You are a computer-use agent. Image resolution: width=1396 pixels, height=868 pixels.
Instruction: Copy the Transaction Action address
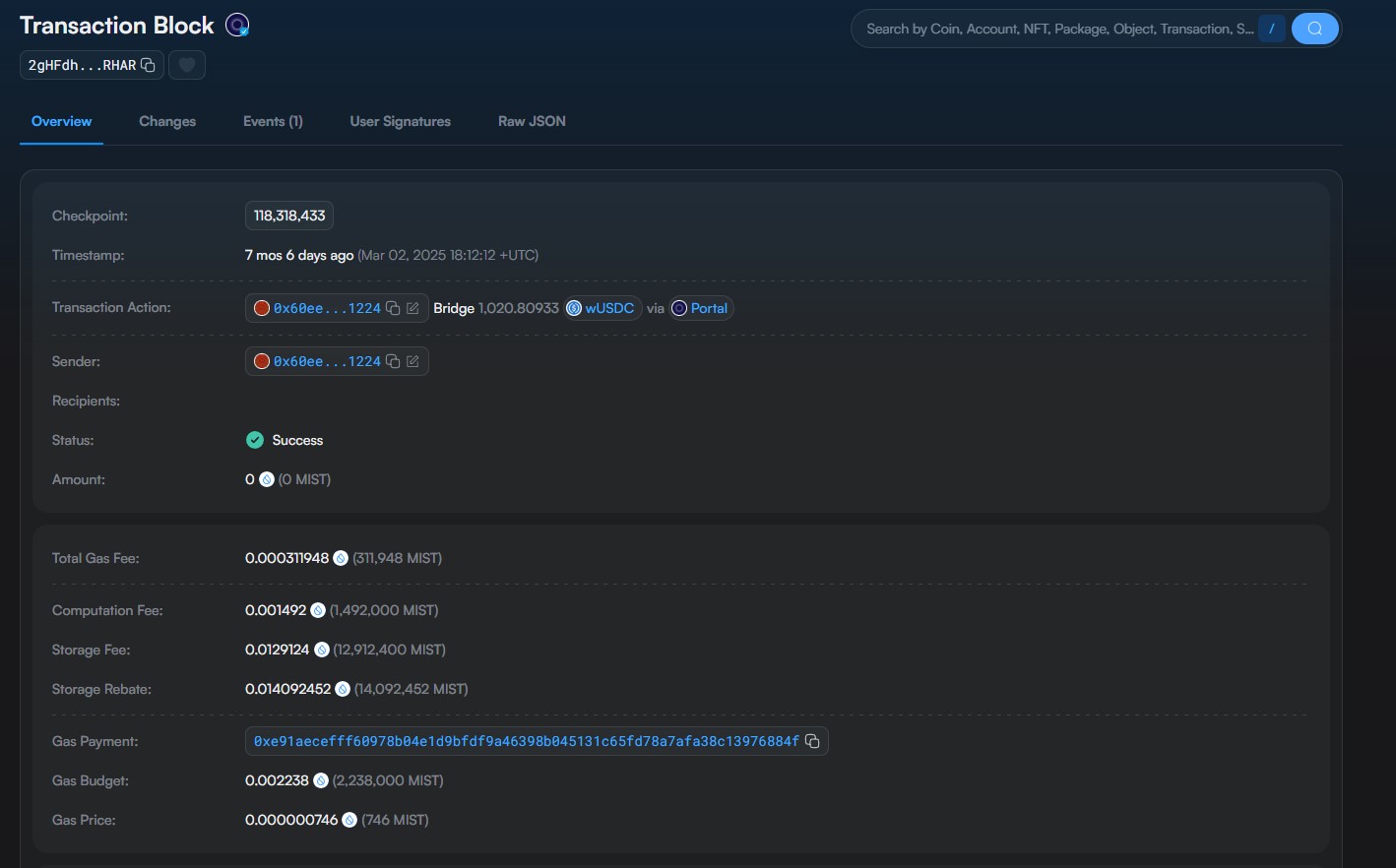393,308
